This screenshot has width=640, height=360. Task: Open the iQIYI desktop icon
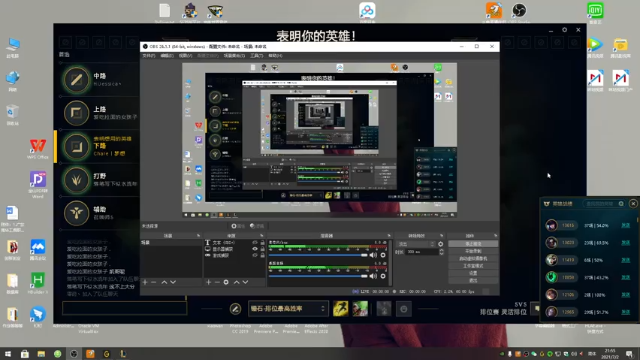(x=595, y=12)
